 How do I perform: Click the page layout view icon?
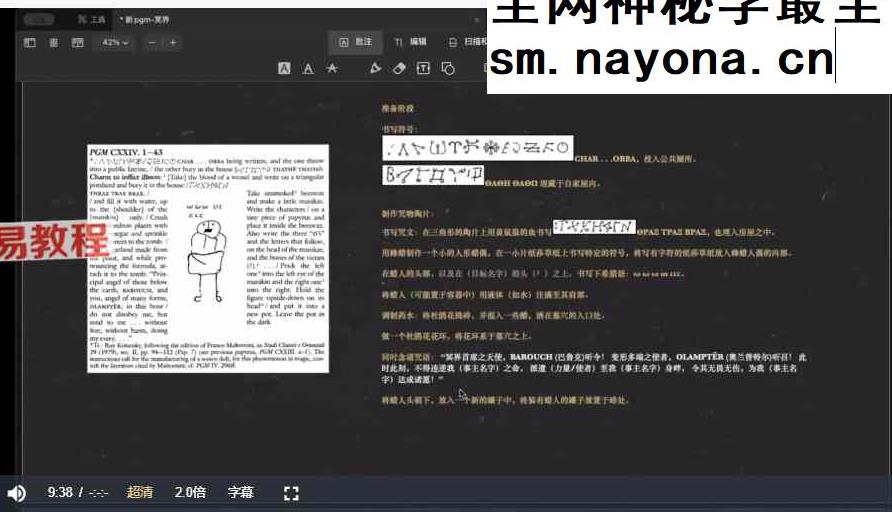(x=77, y=43)
